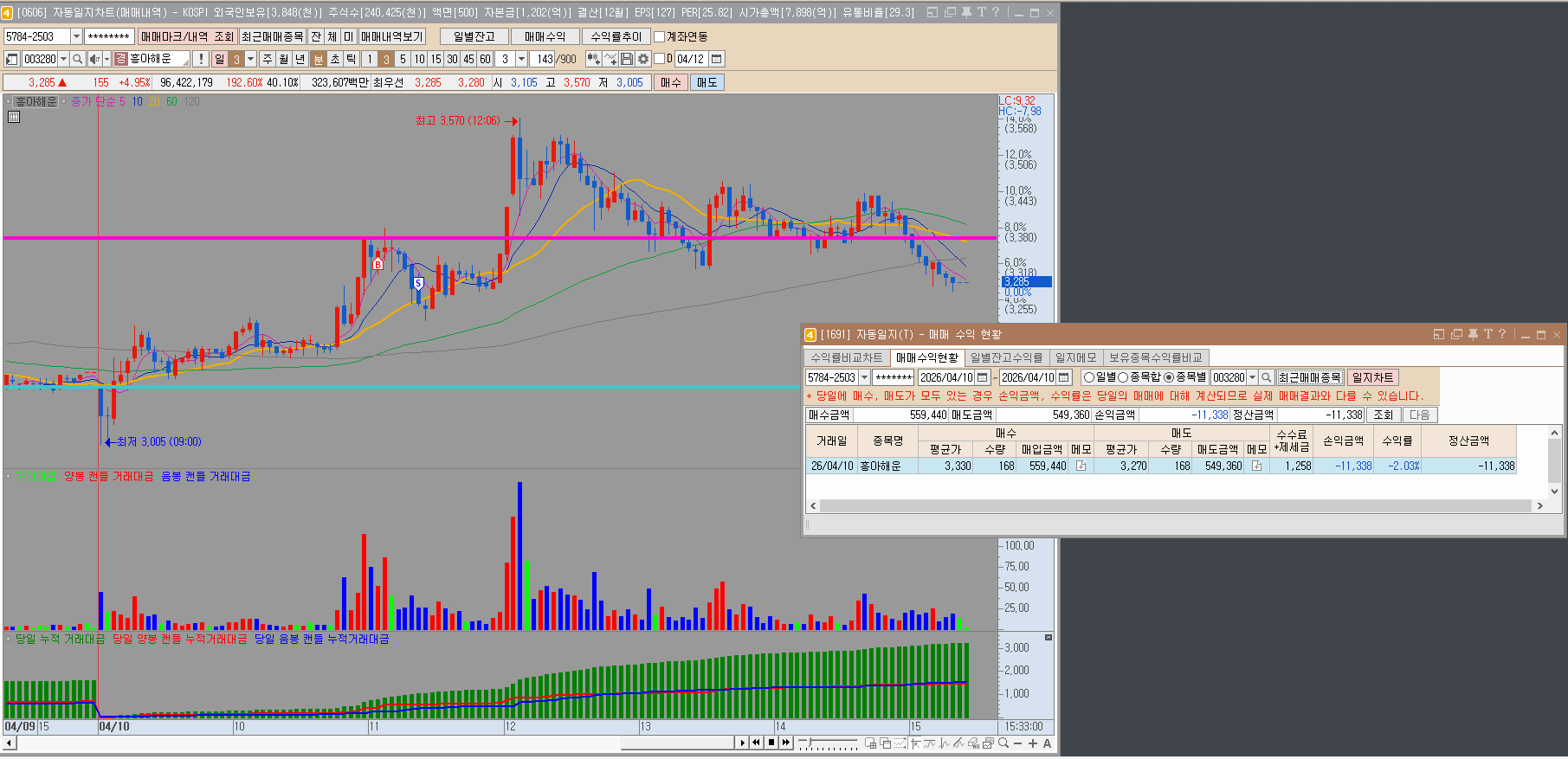Screen dimensions: 1568x759
Task: Toggle the 일 daily chart period button
Action: click(x=220, y=59)
